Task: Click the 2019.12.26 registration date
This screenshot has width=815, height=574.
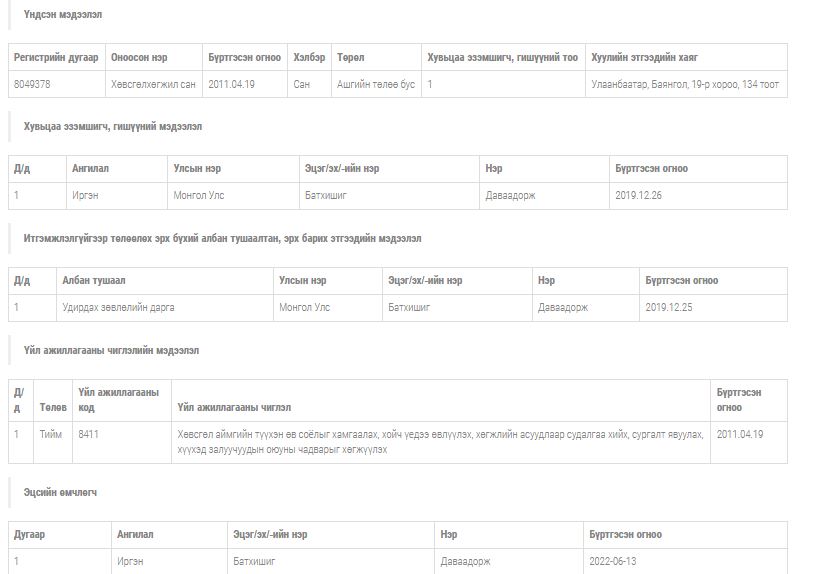Action: (638, 196)
